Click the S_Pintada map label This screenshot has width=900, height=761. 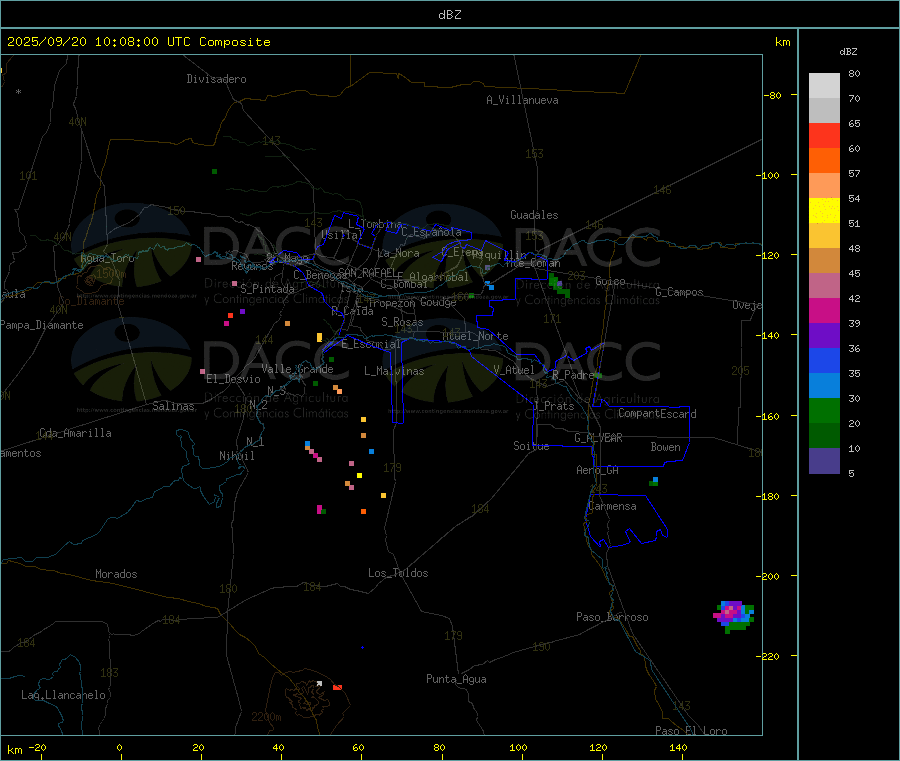267,289
